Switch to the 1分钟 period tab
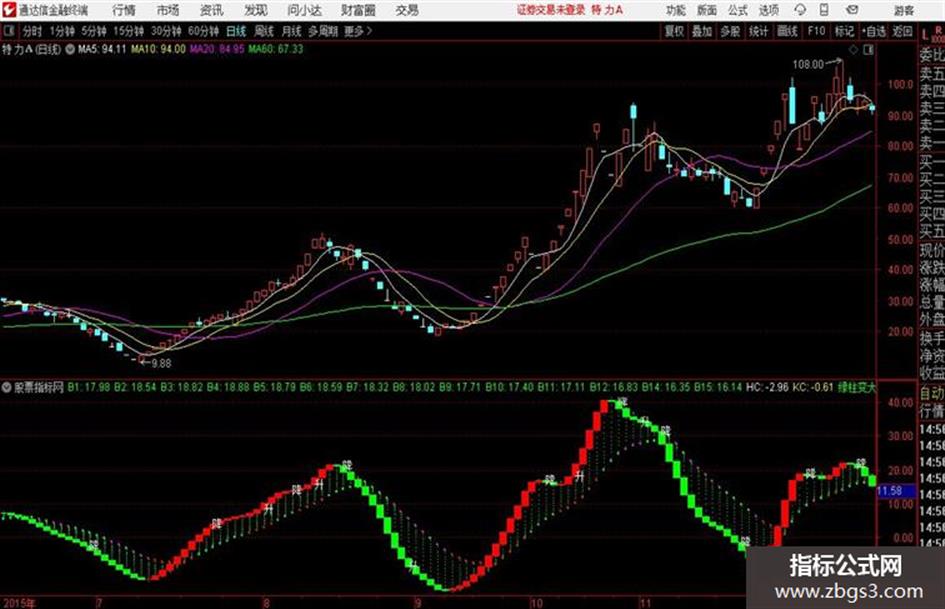 [62, 31]
